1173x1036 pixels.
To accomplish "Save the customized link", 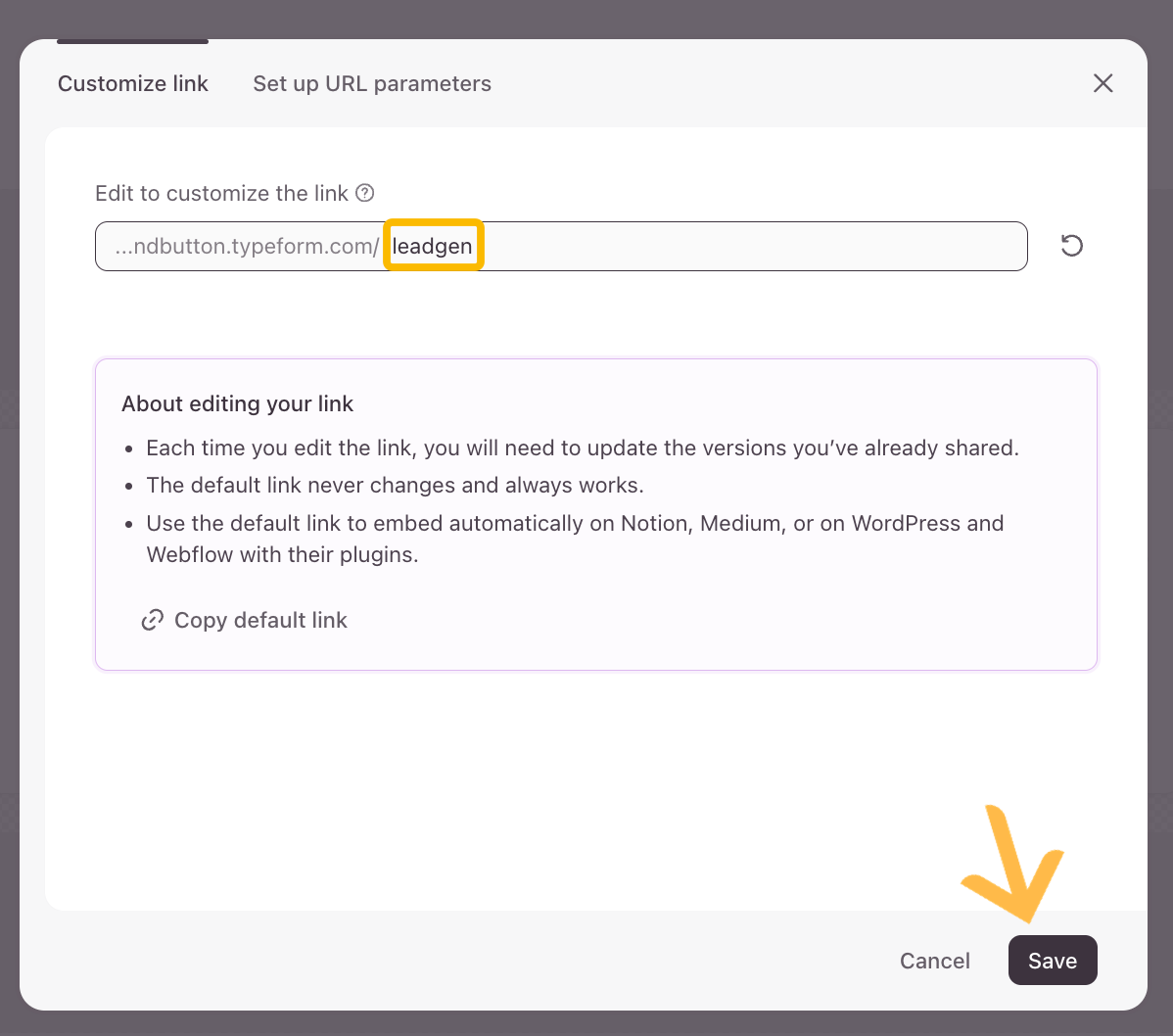I will click(1053, 961).
